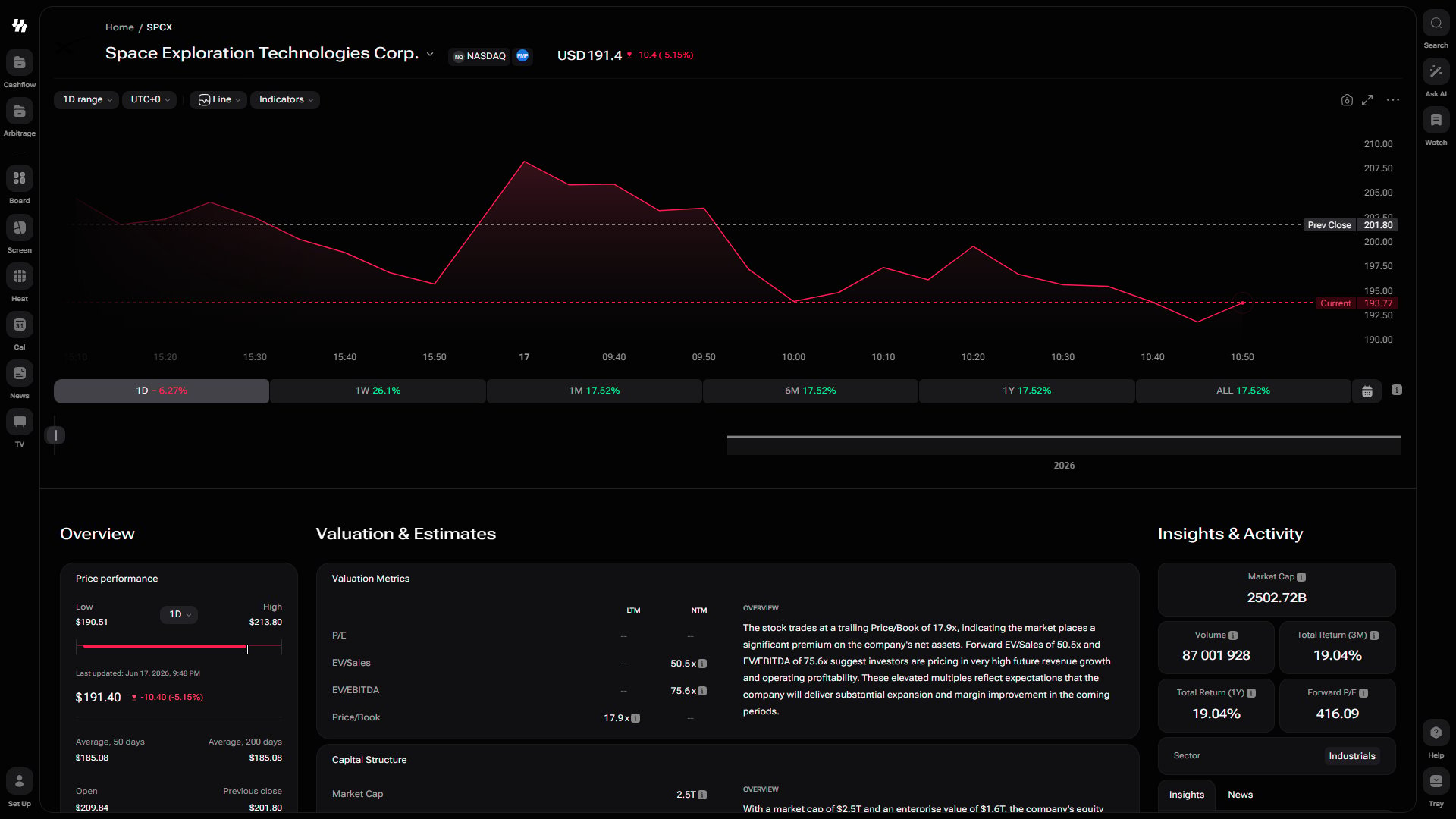Open the date range calendar icon
Viewport: 1456px width, 819px height.
tap(1367, 391)
